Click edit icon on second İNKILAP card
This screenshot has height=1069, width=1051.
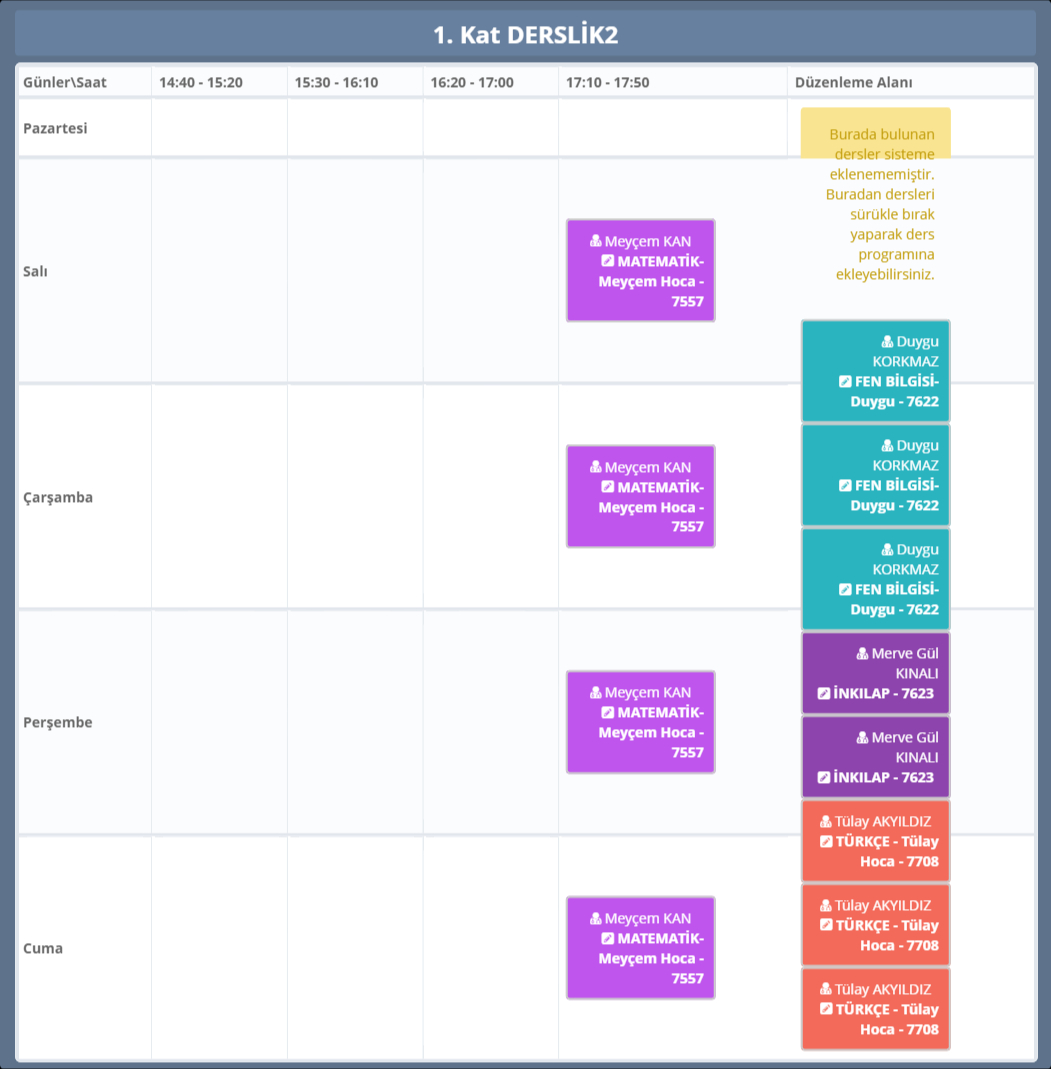[x=824, y=777]
